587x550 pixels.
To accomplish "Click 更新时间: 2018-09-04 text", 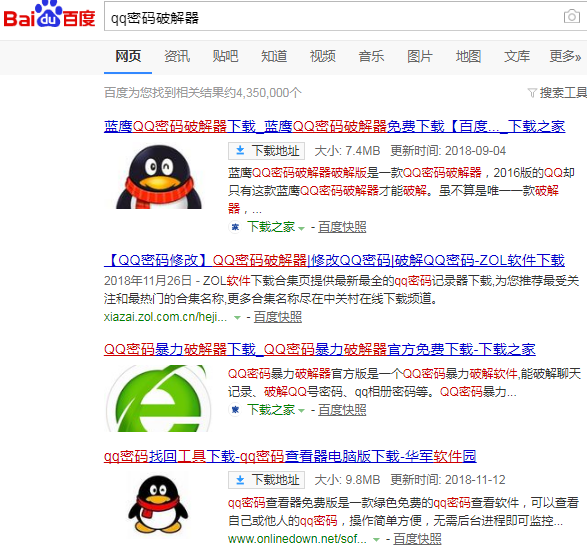I will [x=448, y=151].
